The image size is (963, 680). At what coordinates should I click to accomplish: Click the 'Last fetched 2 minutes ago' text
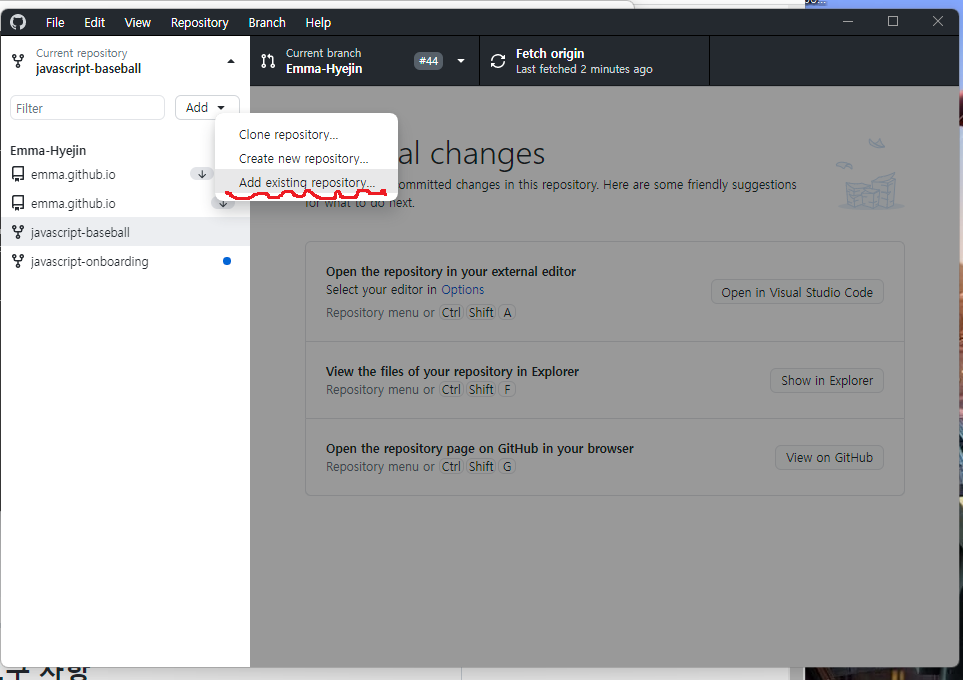point(584,69)
